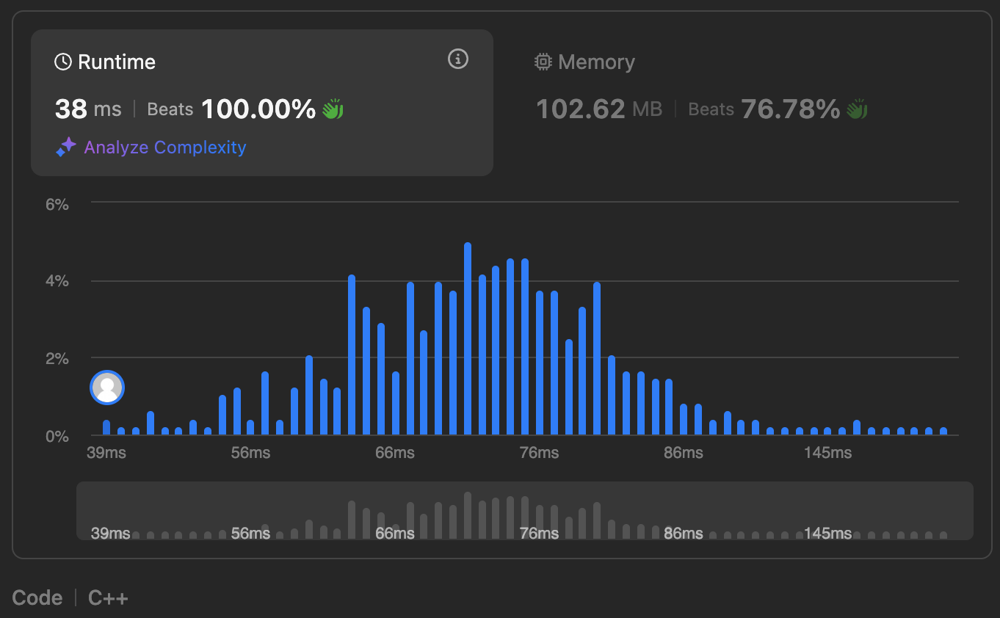Click clapping hands icon next to 100.00%
1000x618 pixels.
coord(333,110)
